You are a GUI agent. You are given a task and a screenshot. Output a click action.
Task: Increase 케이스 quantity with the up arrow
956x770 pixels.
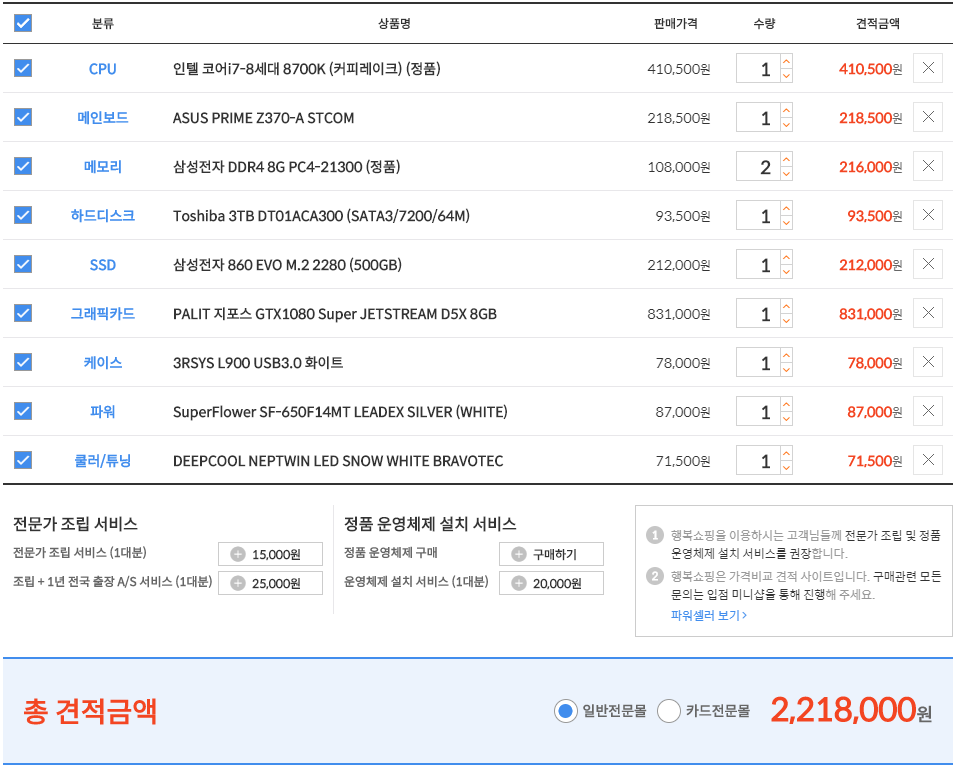pos(787,355)
